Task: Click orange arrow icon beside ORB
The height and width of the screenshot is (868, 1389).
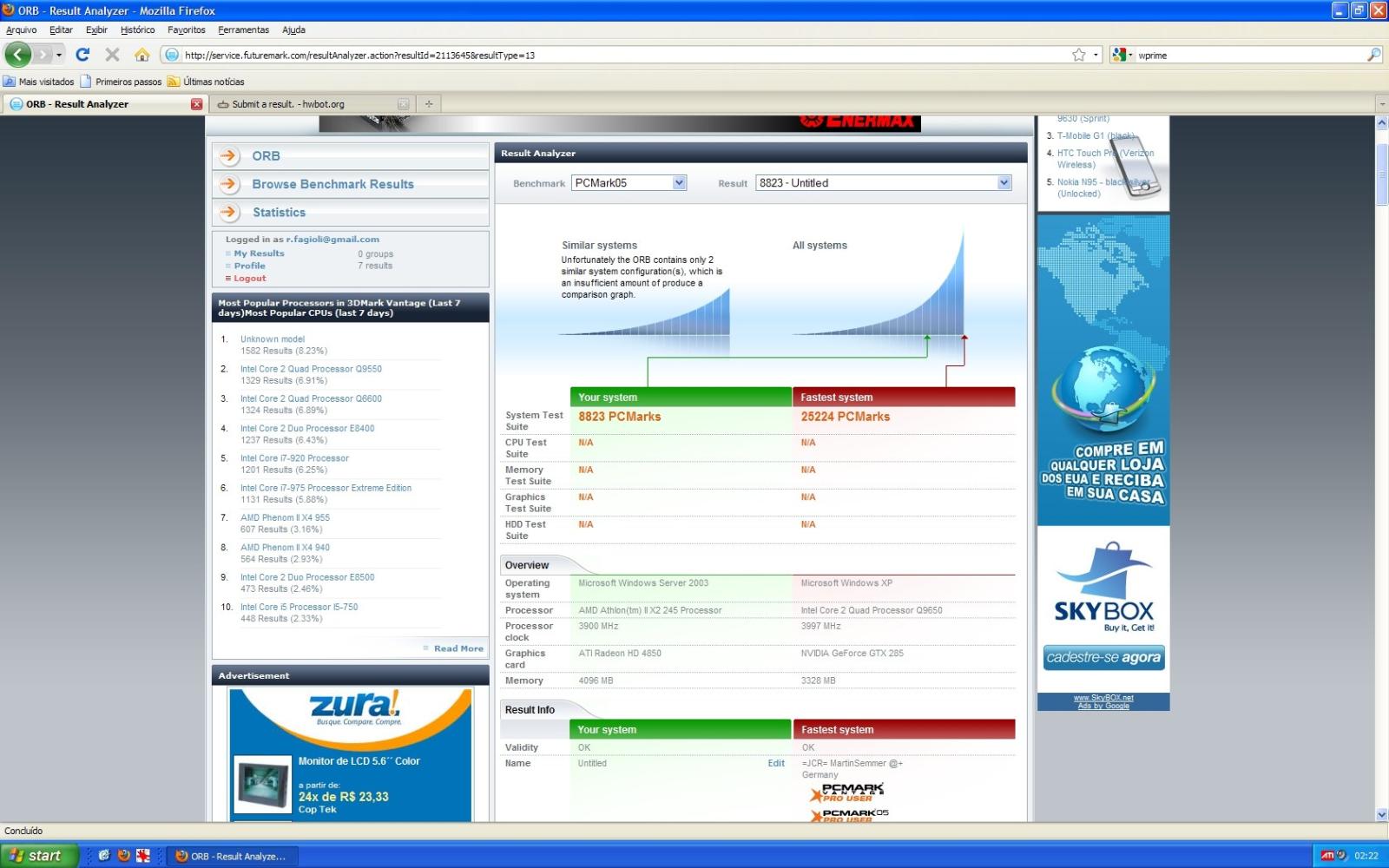Action: 229,156
